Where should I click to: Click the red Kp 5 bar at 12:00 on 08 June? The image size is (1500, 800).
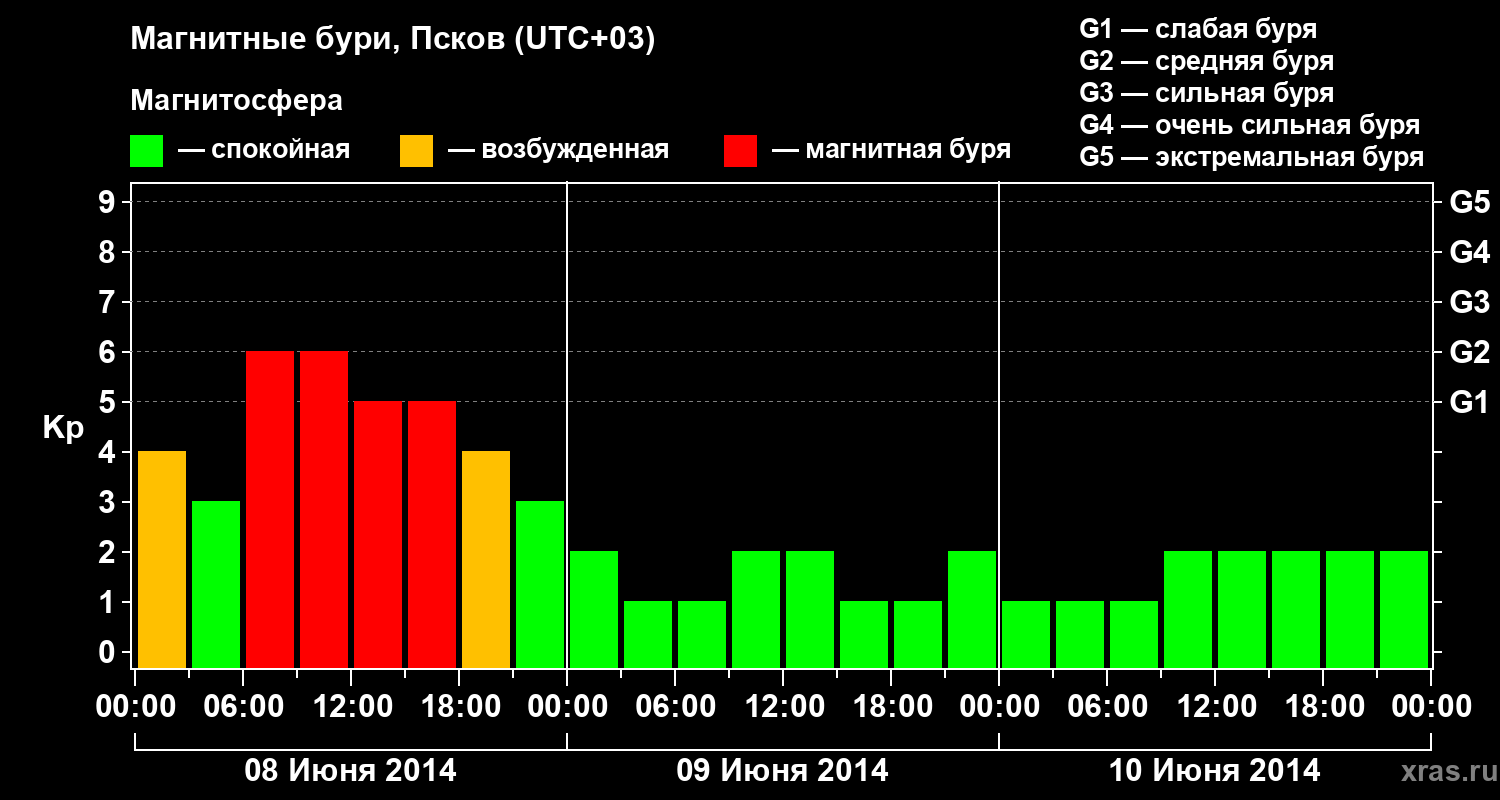[378, 534]
